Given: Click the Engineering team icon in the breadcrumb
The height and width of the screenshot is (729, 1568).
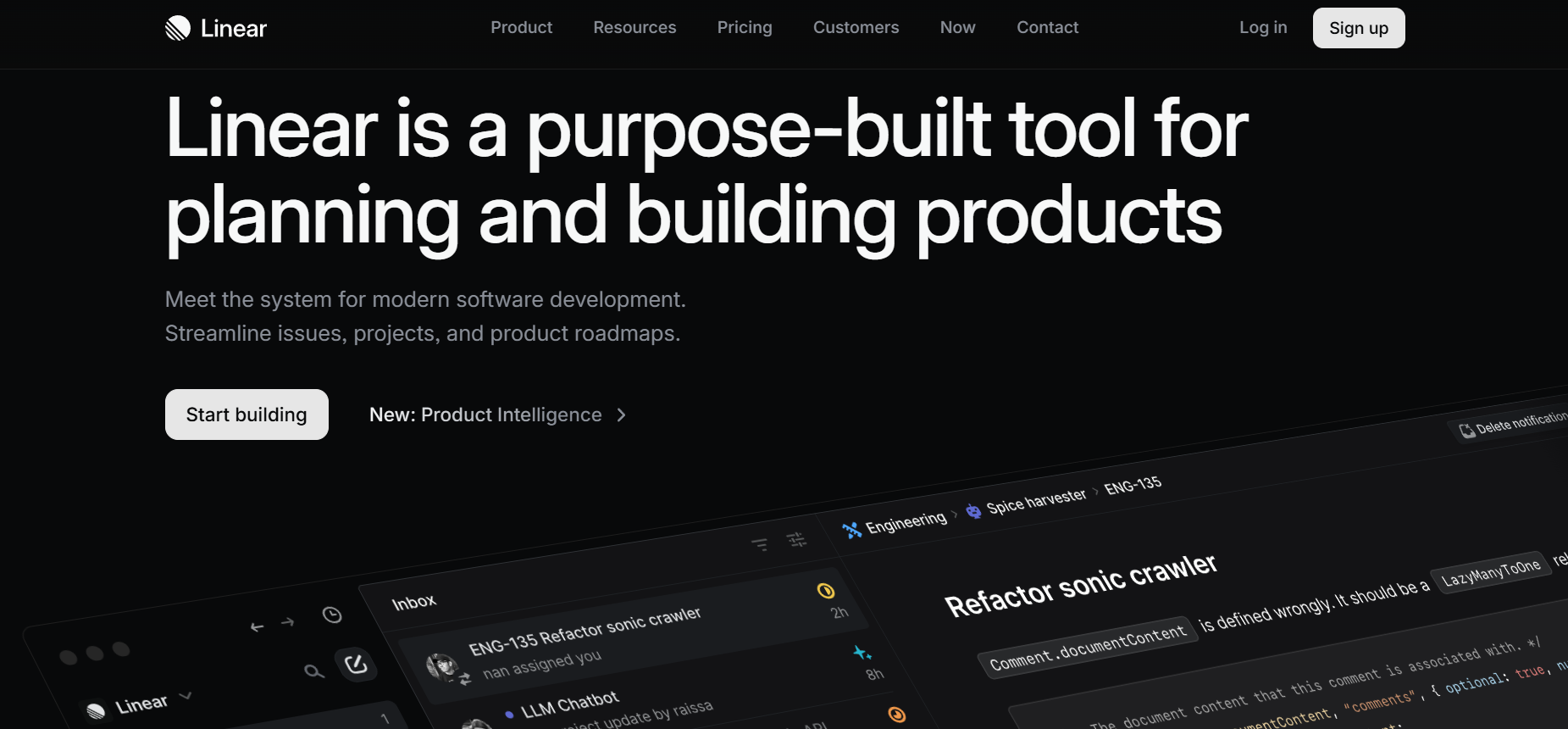Looking at the screenshot, I should (x=851, y=531).
